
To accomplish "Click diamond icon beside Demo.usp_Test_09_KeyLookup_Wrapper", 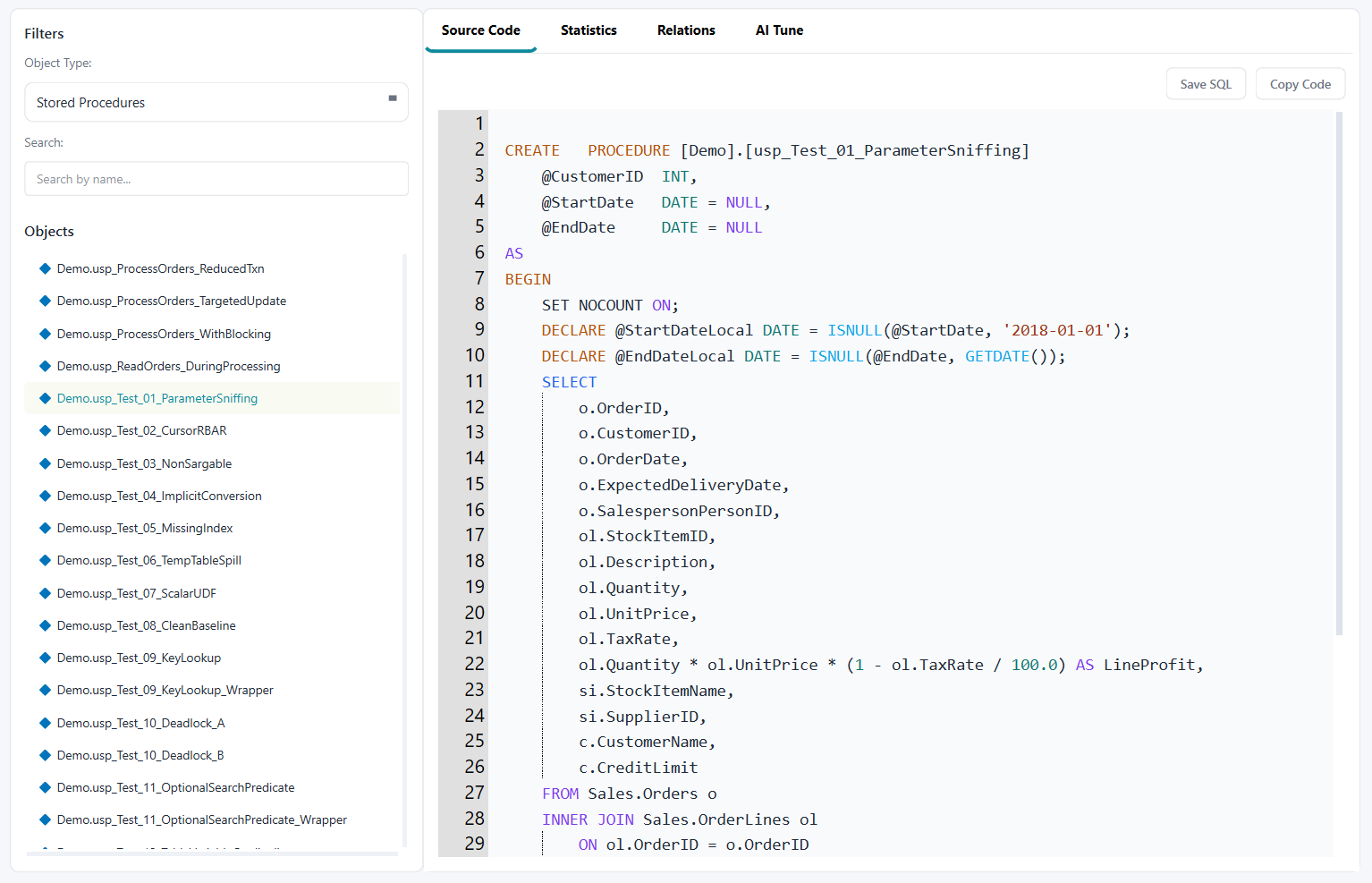I will [x=45, y=690].
